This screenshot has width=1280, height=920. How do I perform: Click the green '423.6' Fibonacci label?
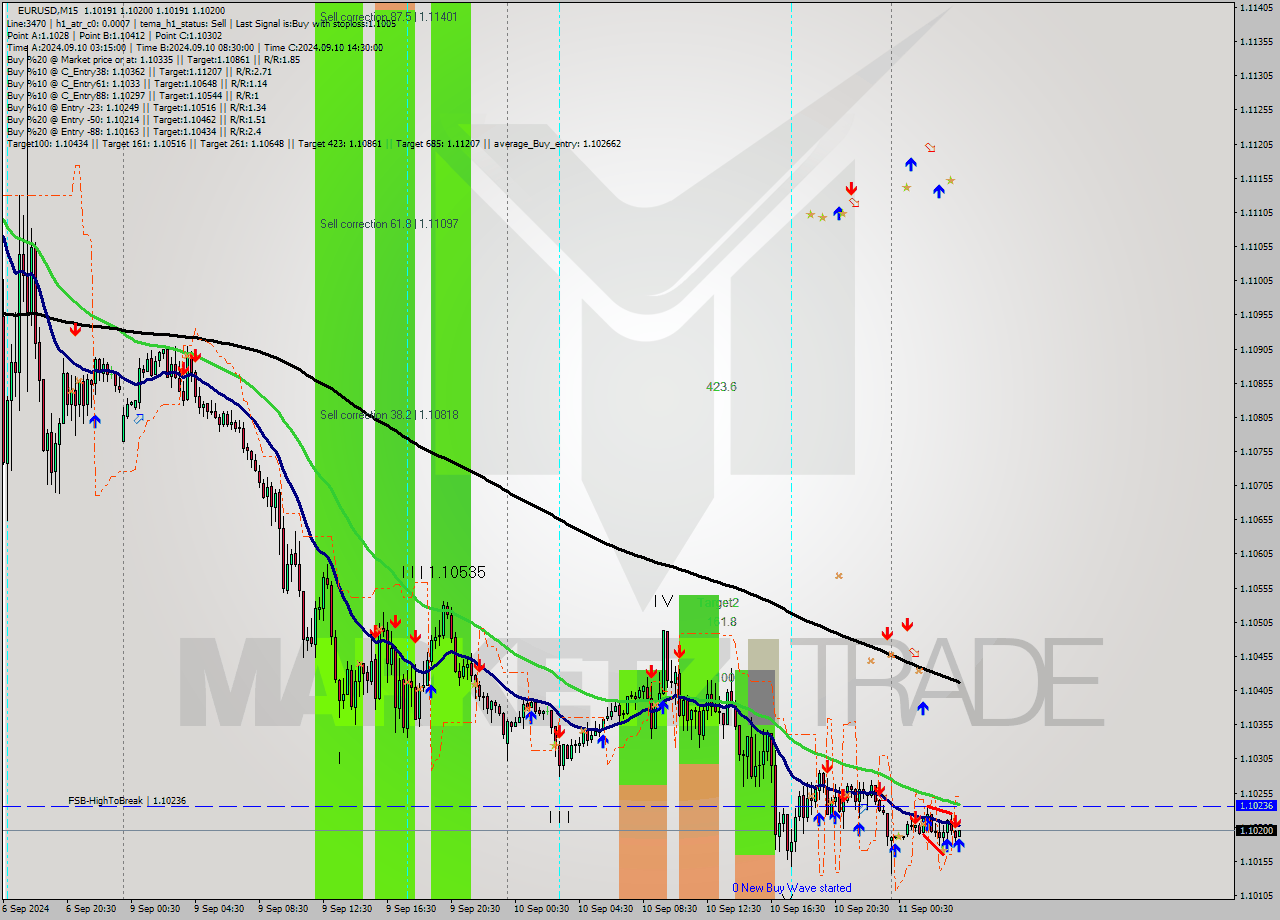tap(721, 386)
